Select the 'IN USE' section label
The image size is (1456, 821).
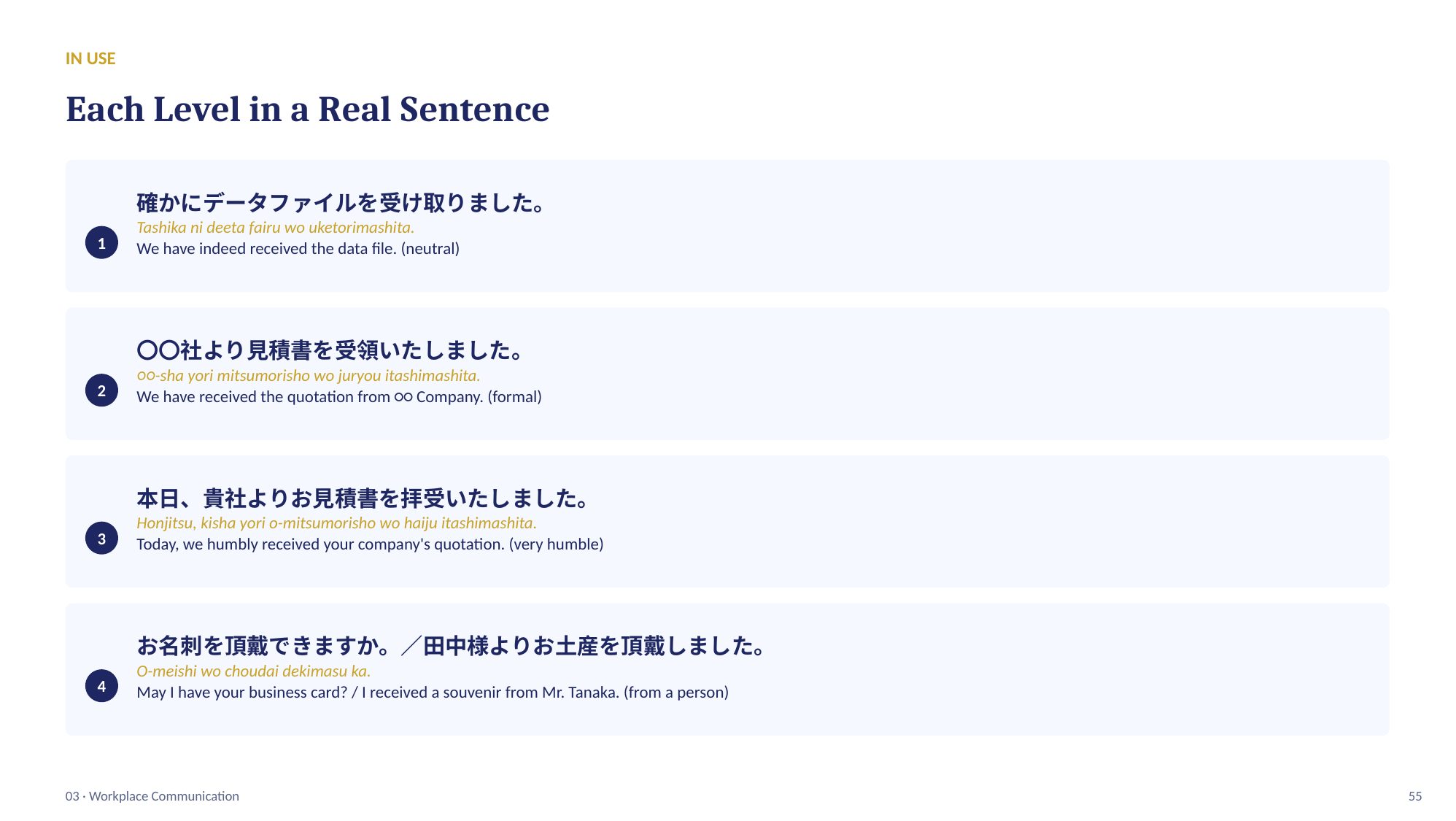coord(90,58)
